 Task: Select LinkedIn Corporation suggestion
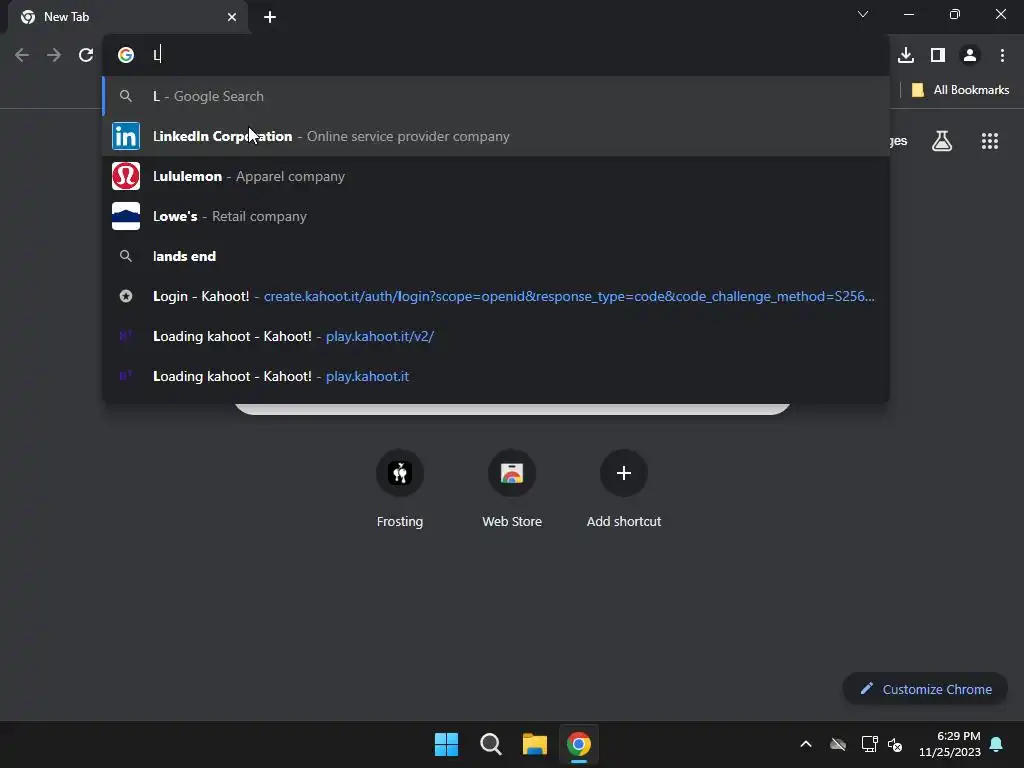[x=496, y=136]
